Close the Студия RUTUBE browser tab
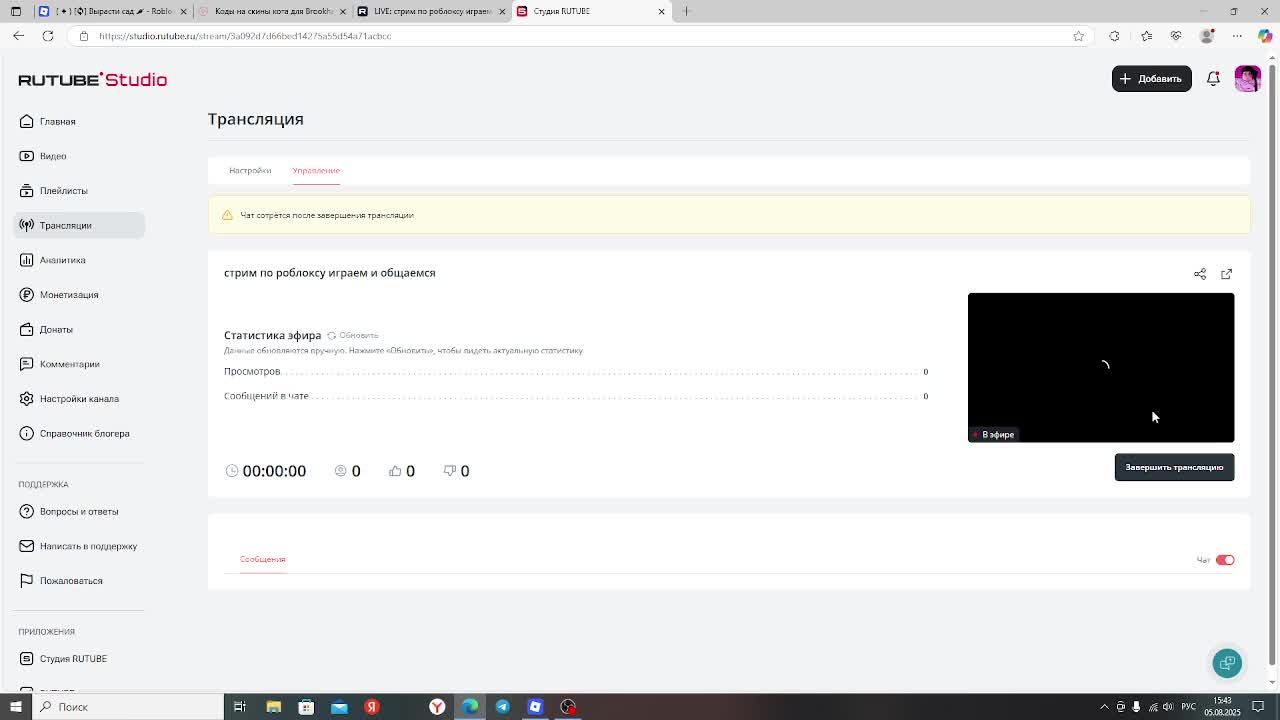 661,11
